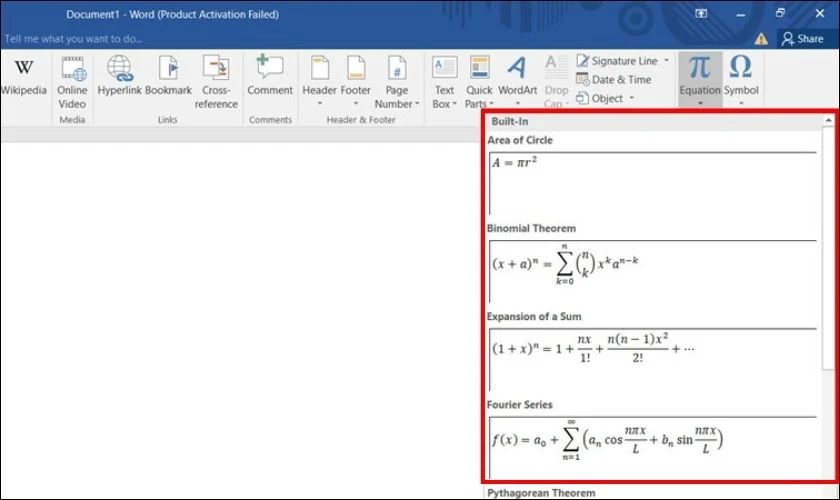840x500 pixels.
Task: Open the Header options
Action: tap(319, 80)
